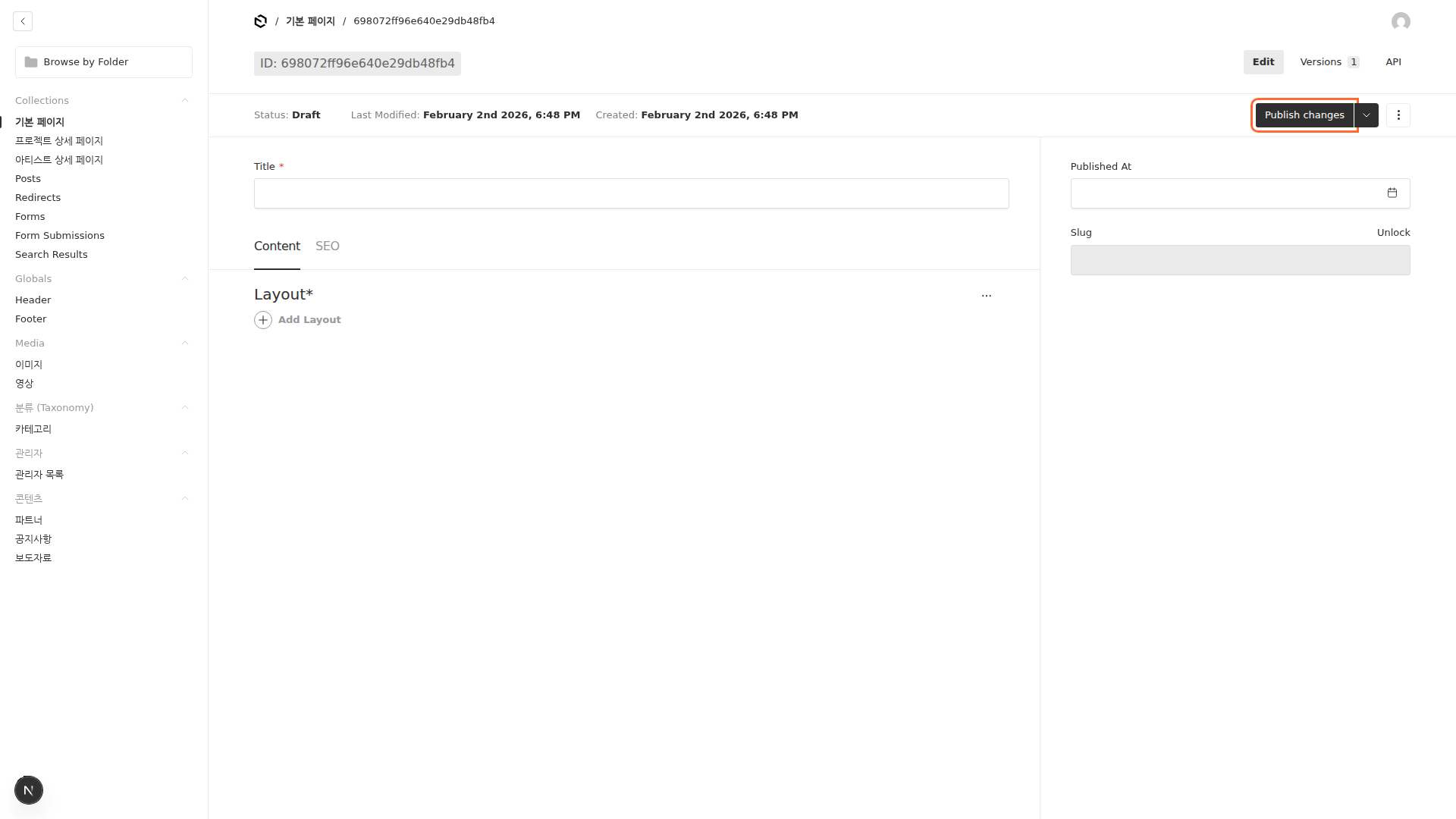Collapse the Collections group
This screenshot has height=819, width=1456.
coord(185,101)
